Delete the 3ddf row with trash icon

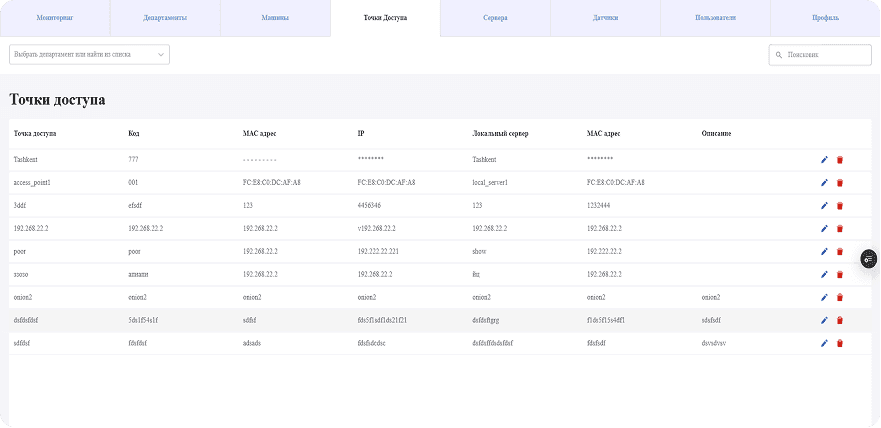coord(840,206)
